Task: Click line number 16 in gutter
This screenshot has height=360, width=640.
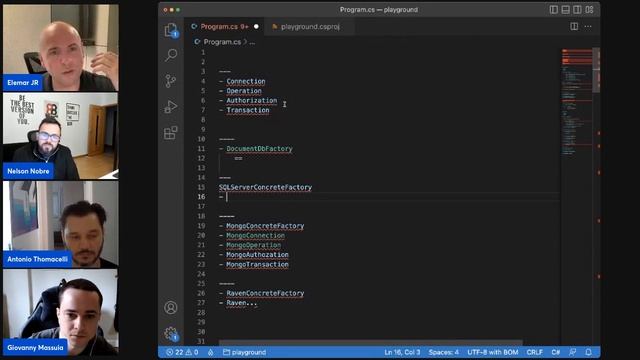Action: click(201, 197)
